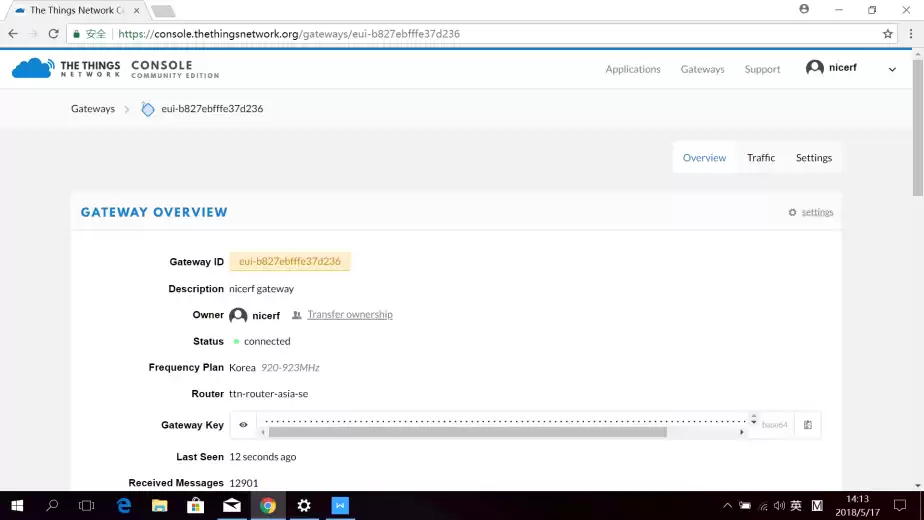Show hidden system tray icons
Screen dimensions: 924x520
727,506
